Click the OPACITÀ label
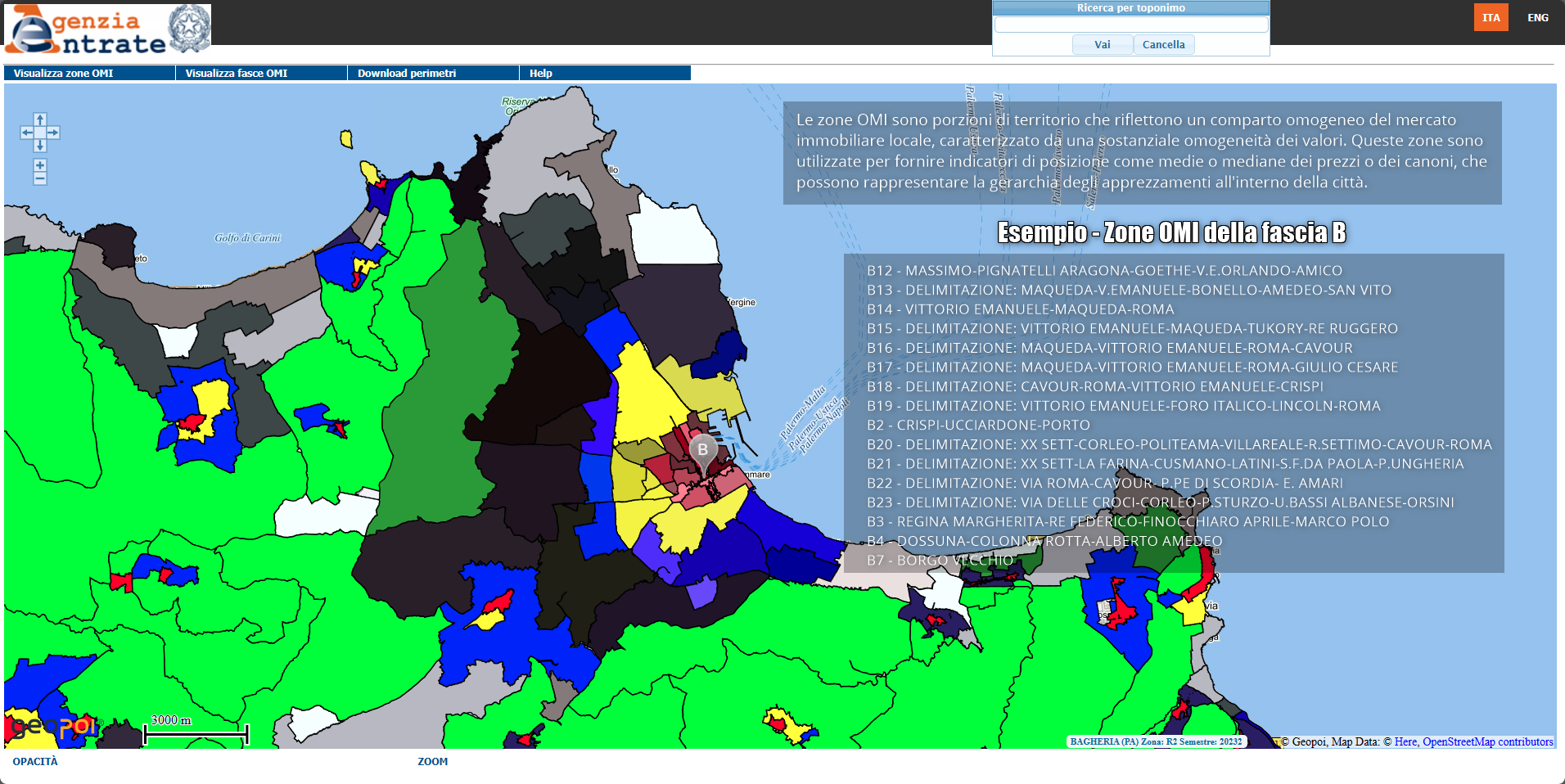The image size is (1565, 784). (x=35, y=761)
